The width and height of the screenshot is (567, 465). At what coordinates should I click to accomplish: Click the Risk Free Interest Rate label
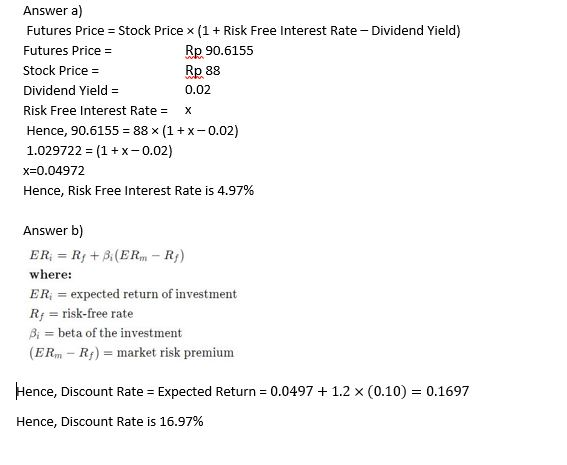(x=95, y=110)
